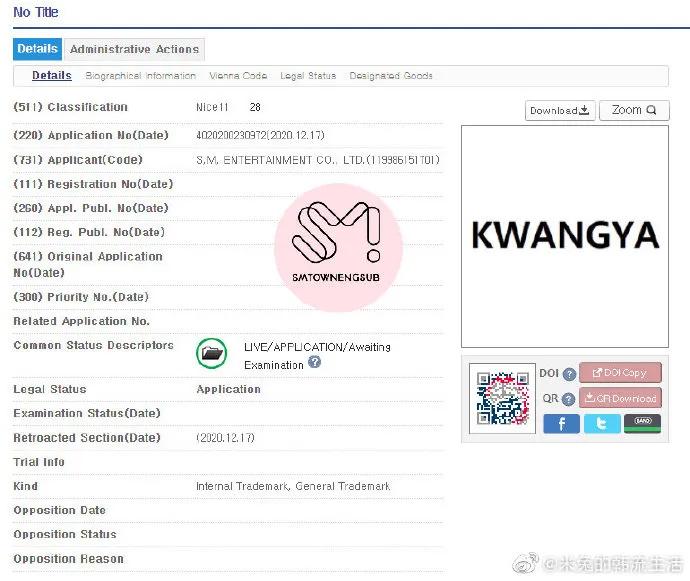Click the Common Status Descriptors label
Viewport: 690px width, 581px height.
tap(93, 345)
